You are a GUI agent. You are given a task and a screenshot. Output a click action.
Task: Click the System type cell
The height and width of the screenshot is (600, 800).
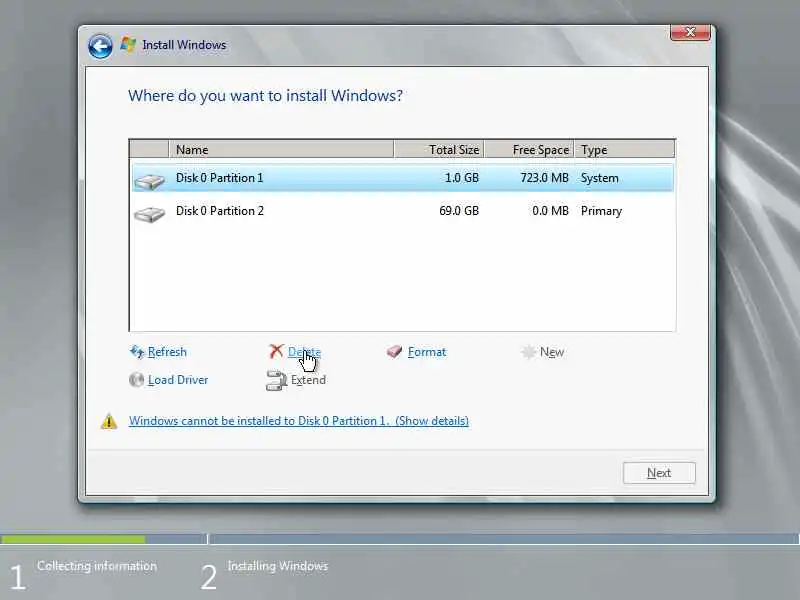[599, 178]
